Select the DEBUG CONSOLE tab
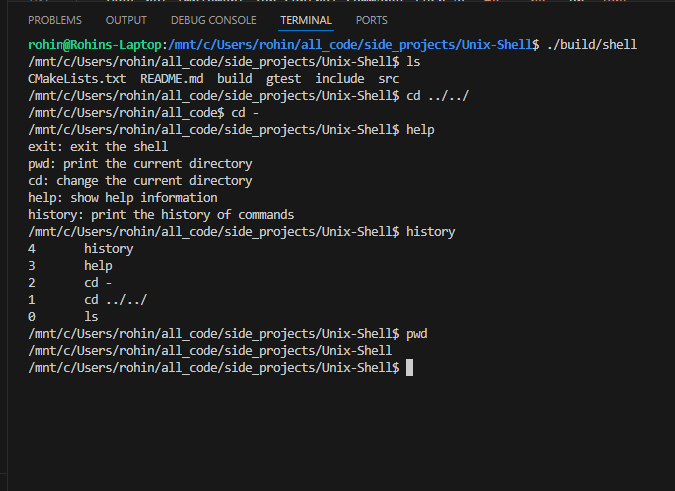This screenshot has height=491, width=675. [214, 20]
